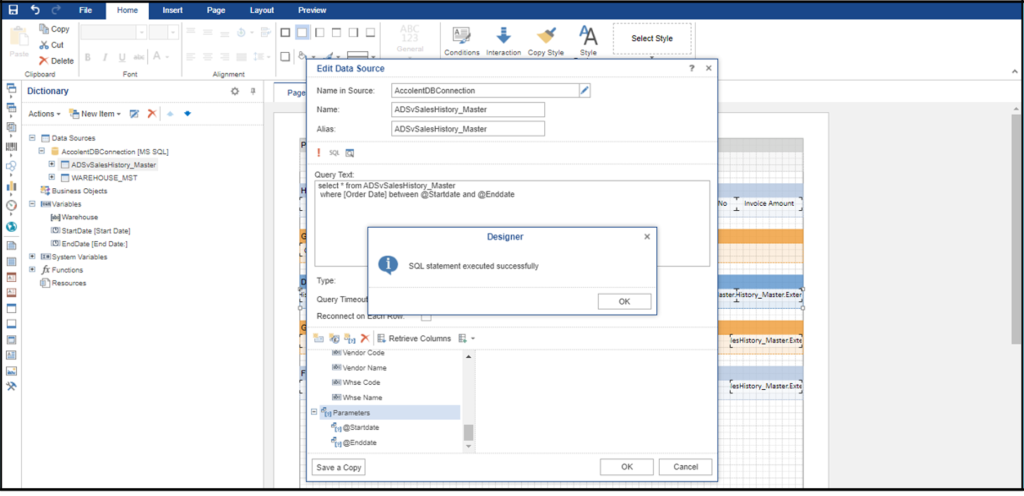Expand the WAREHOUSE_MST node
The image size is (1024, 496).
tap(52, 177)
